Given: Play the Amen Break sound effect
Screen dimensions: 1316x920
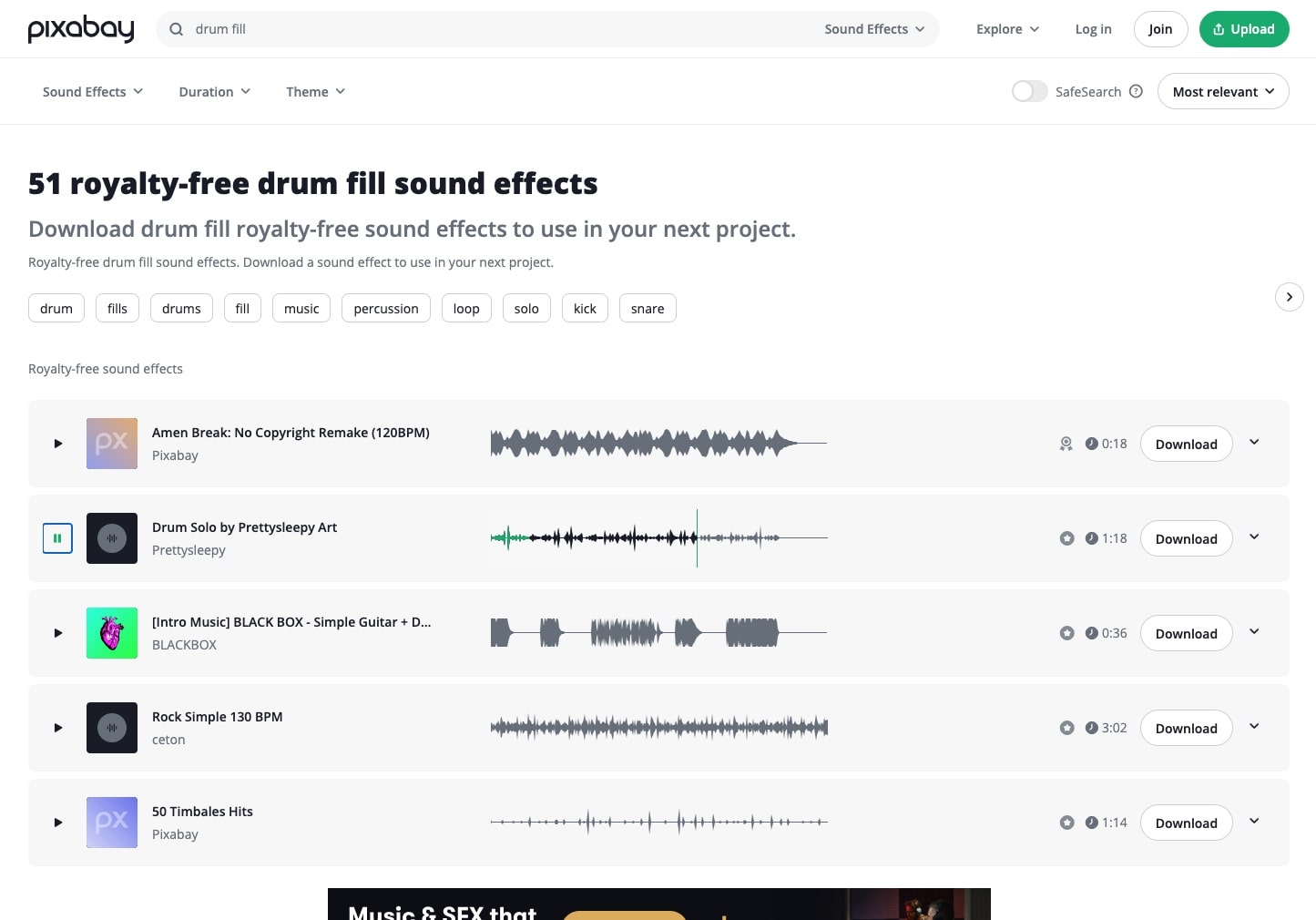Looking at the screenshot, I should point(57,444).
